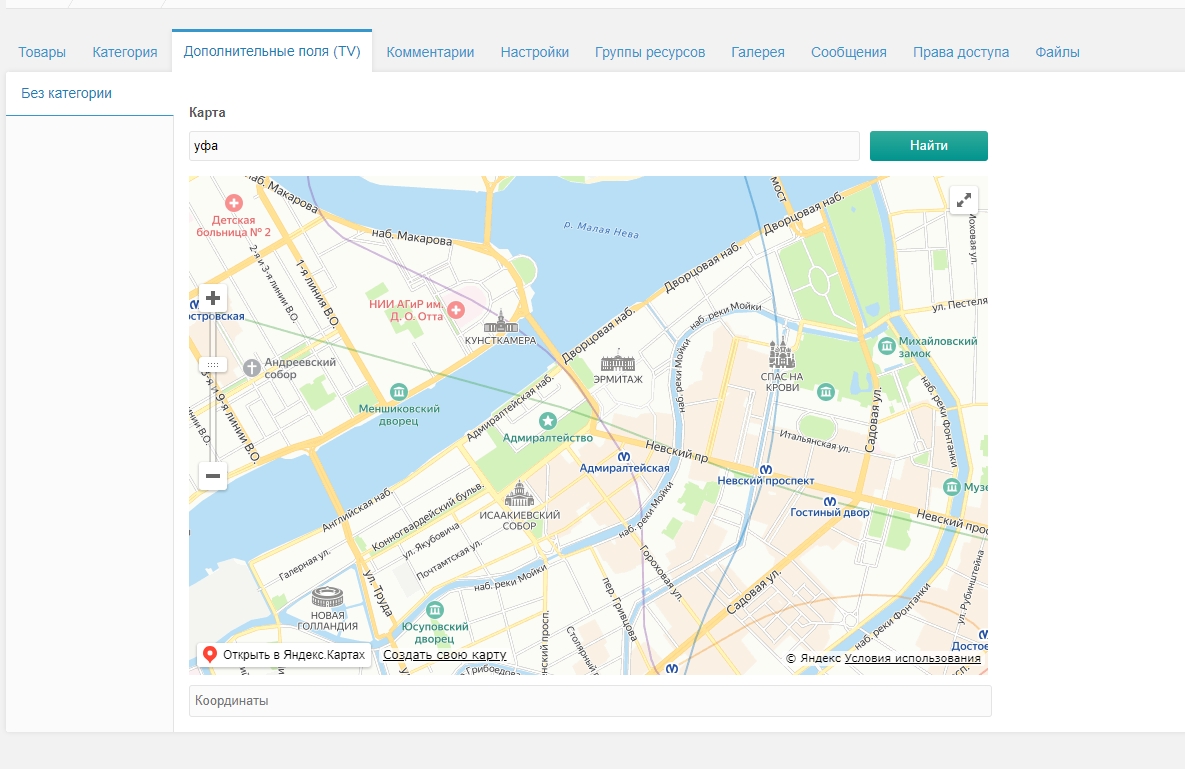Select the Spas na Krovi church icon

pyautogui.click(x=781, y=354)
